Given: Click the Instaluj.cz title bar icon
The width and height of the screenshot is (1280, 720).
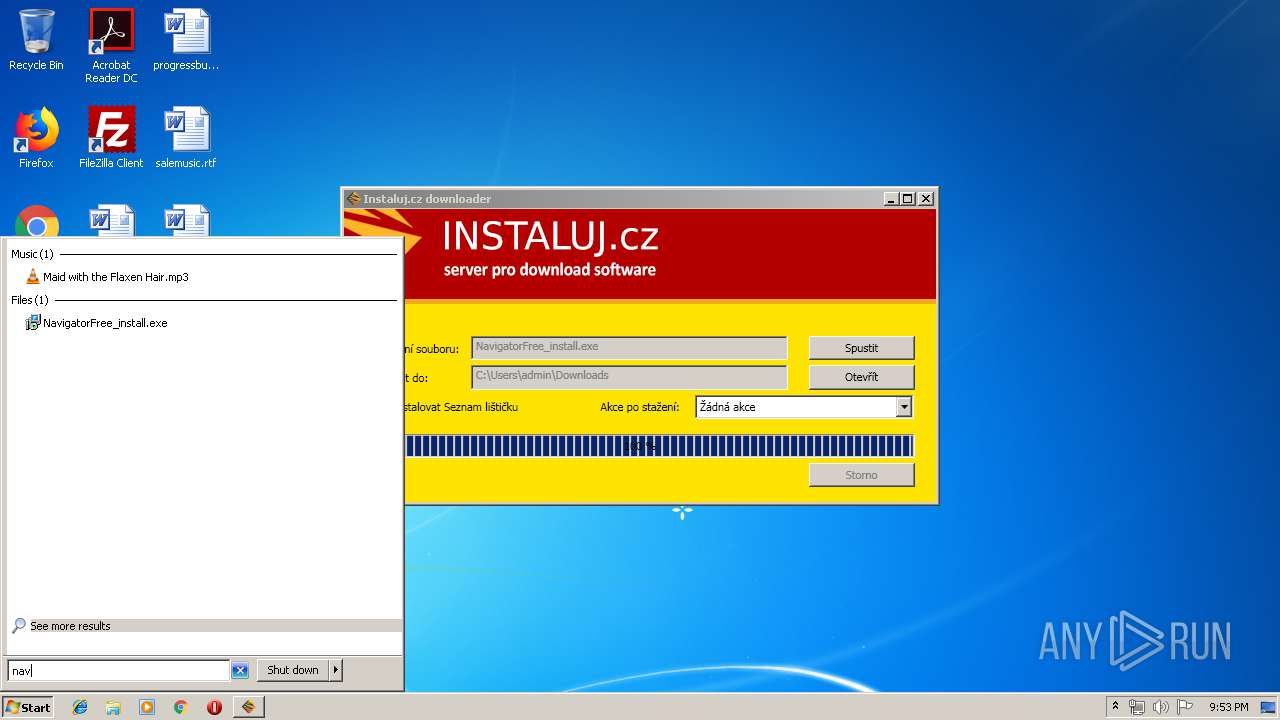Looking at the screenshot, I should 353,198.
